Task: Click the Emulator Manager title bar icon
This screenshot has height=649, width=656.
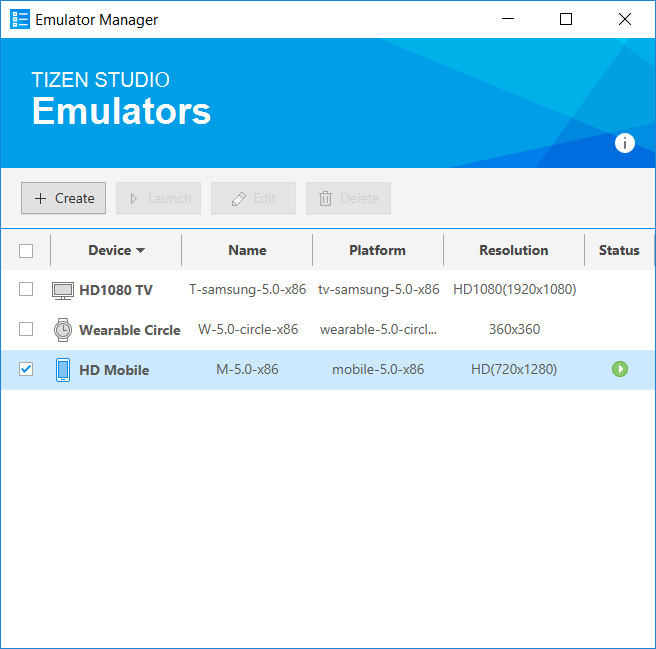Action: pos(20,19)
